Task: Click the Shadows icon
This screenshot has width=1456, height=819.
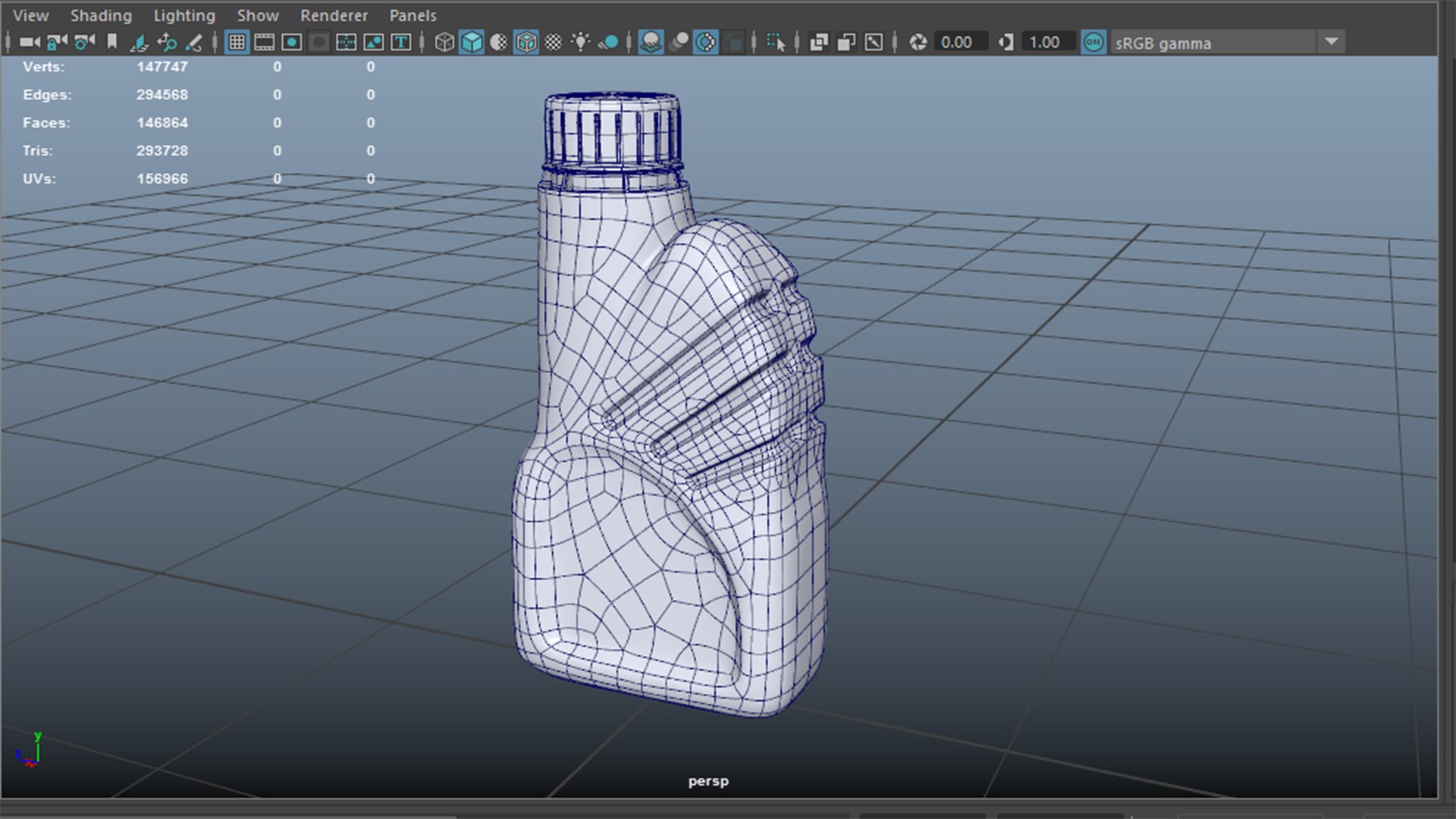Action: tap(608, 42)
